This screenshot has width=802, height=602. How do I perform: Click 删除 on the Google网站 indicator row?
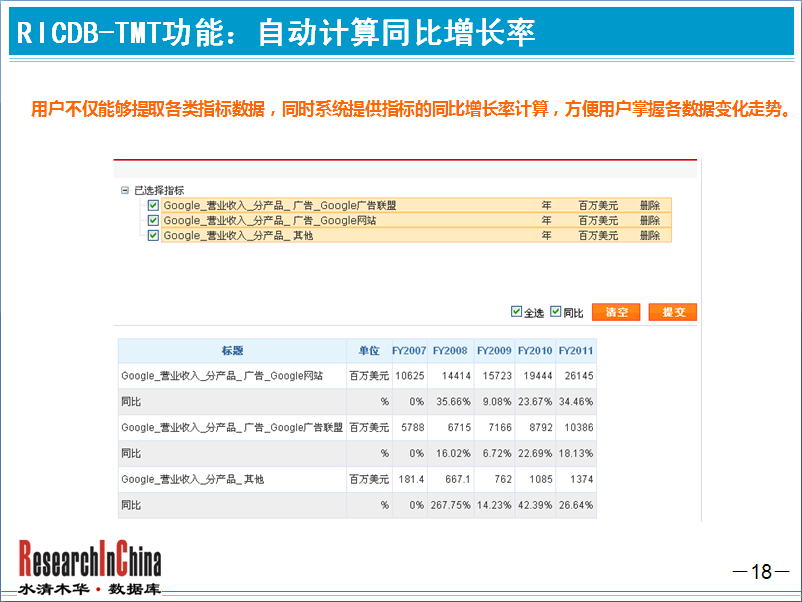(x=650, y=220)
